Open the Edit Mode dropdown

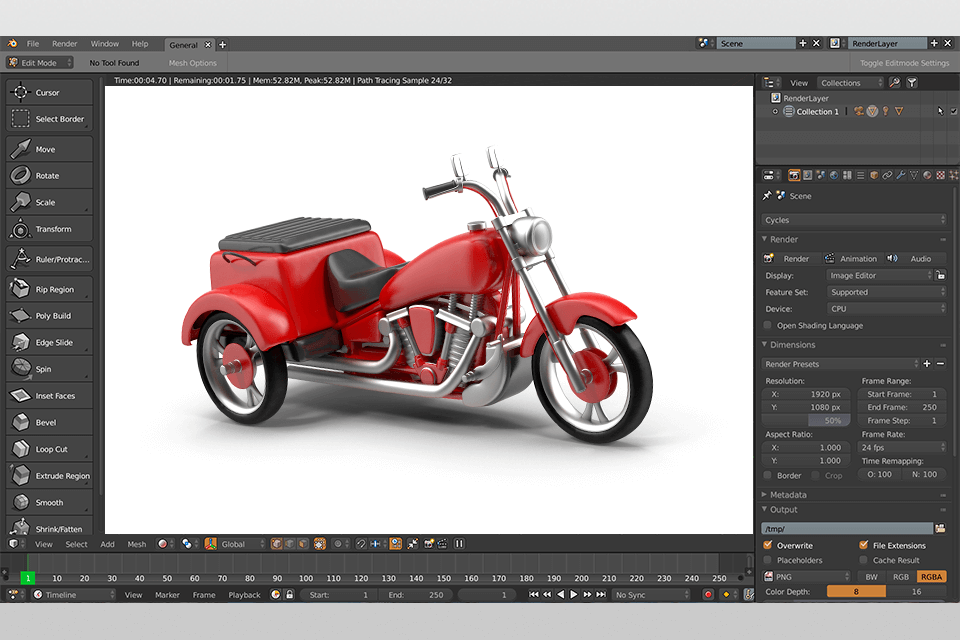[x=40, y=63]
